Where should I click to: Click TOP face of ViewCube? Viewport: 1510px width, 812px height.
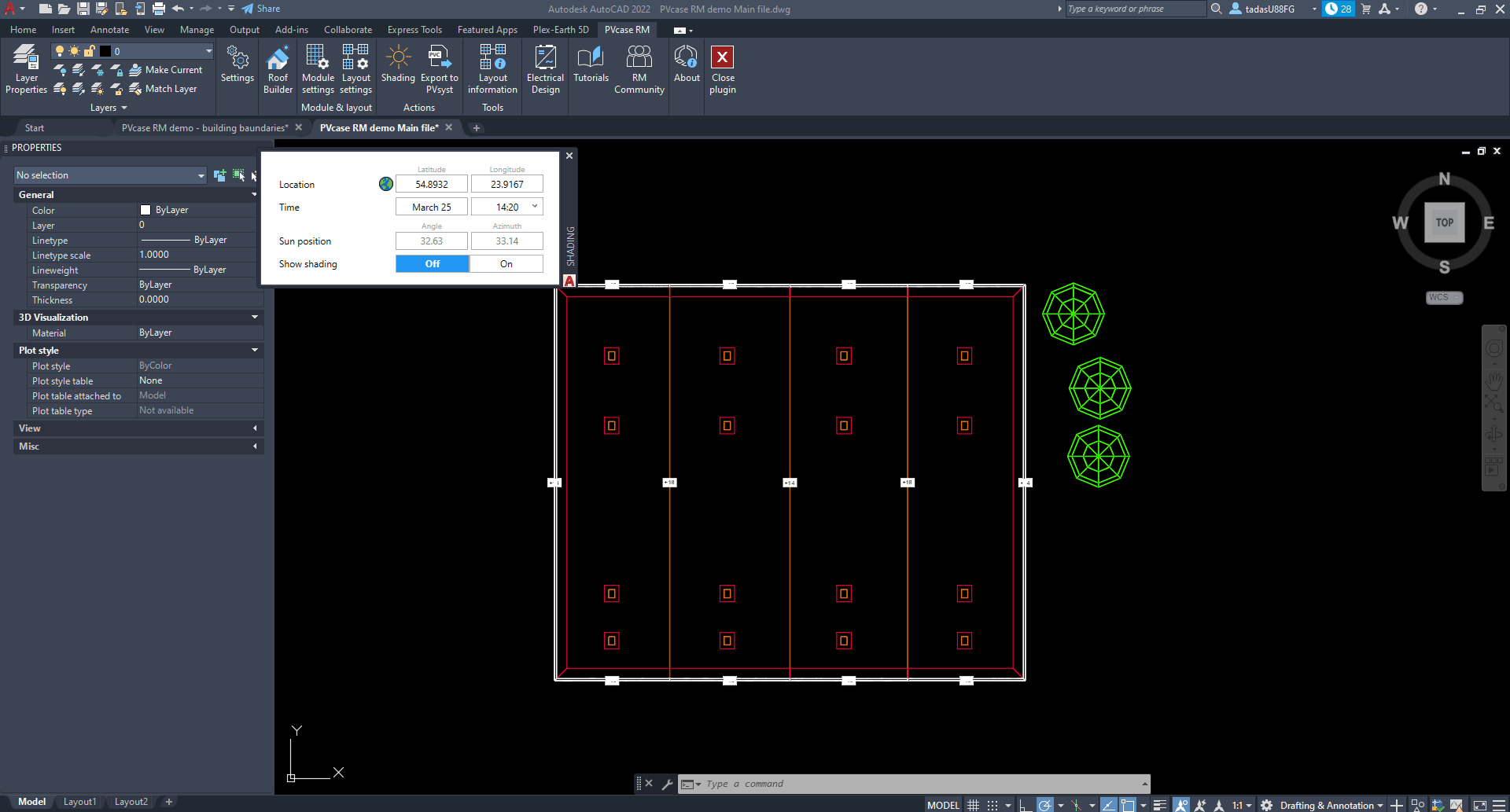(1445, 222)
